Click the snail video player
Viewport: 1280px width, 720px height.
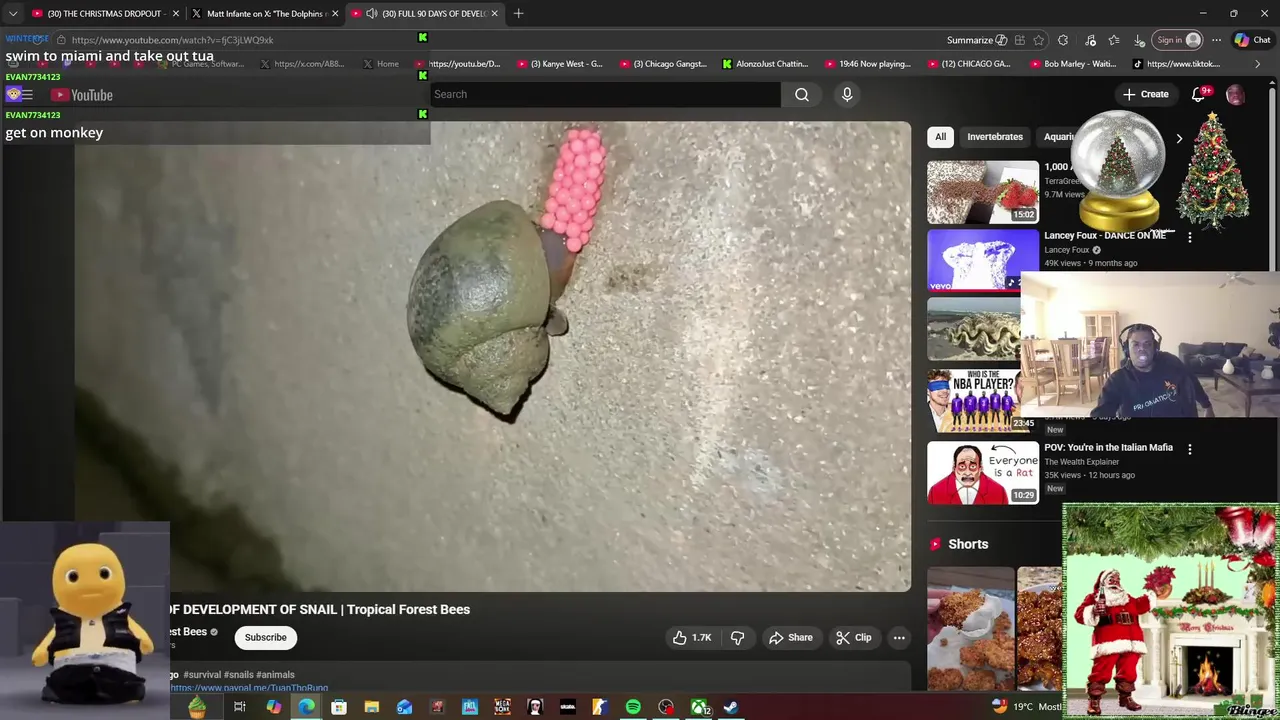492,356
